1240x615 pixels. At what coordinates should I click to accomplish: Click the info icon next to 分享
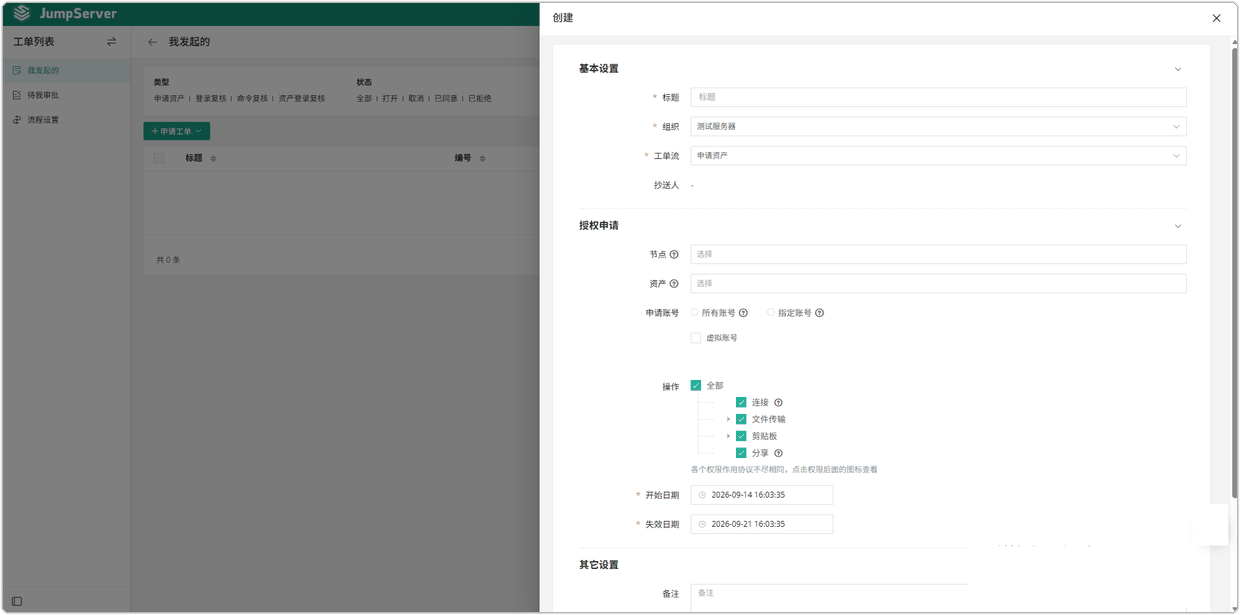[778, 453]
